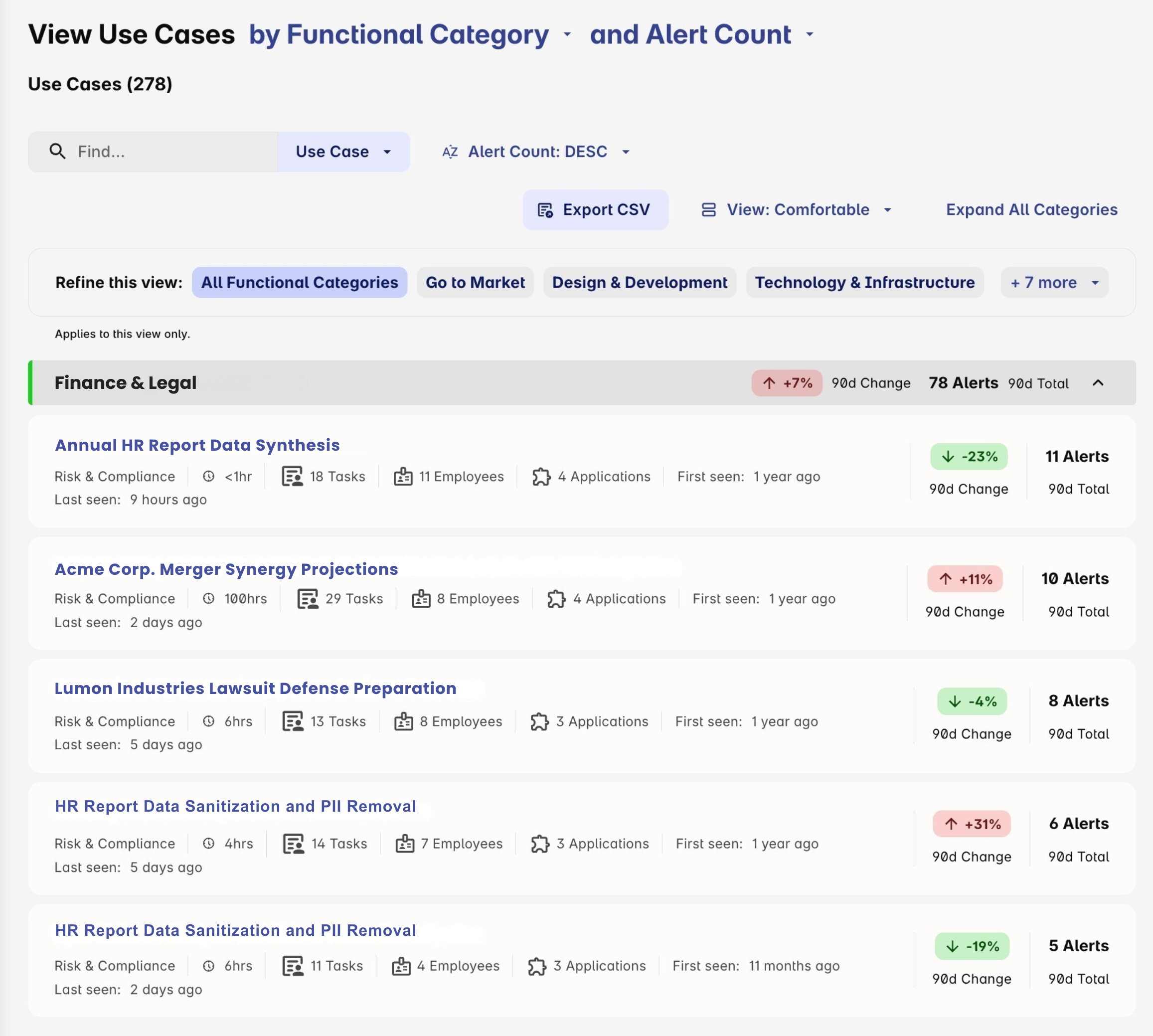Select Design & Development filter chip
Screen dimensions: 1153x1036
pyautogui.click(x=640, y=282)
